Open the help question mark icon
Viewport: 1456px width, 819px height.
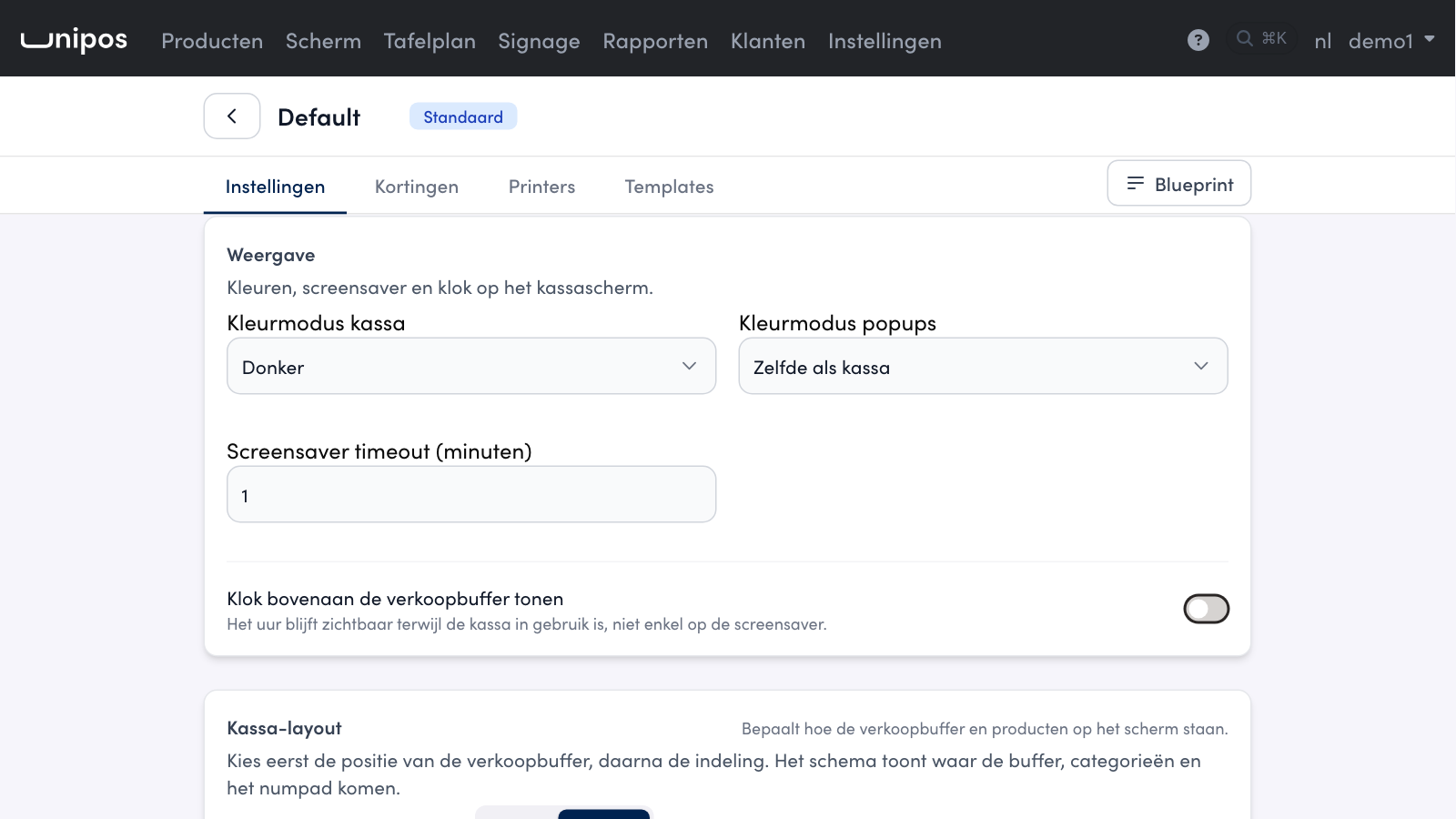(1198, 40)
